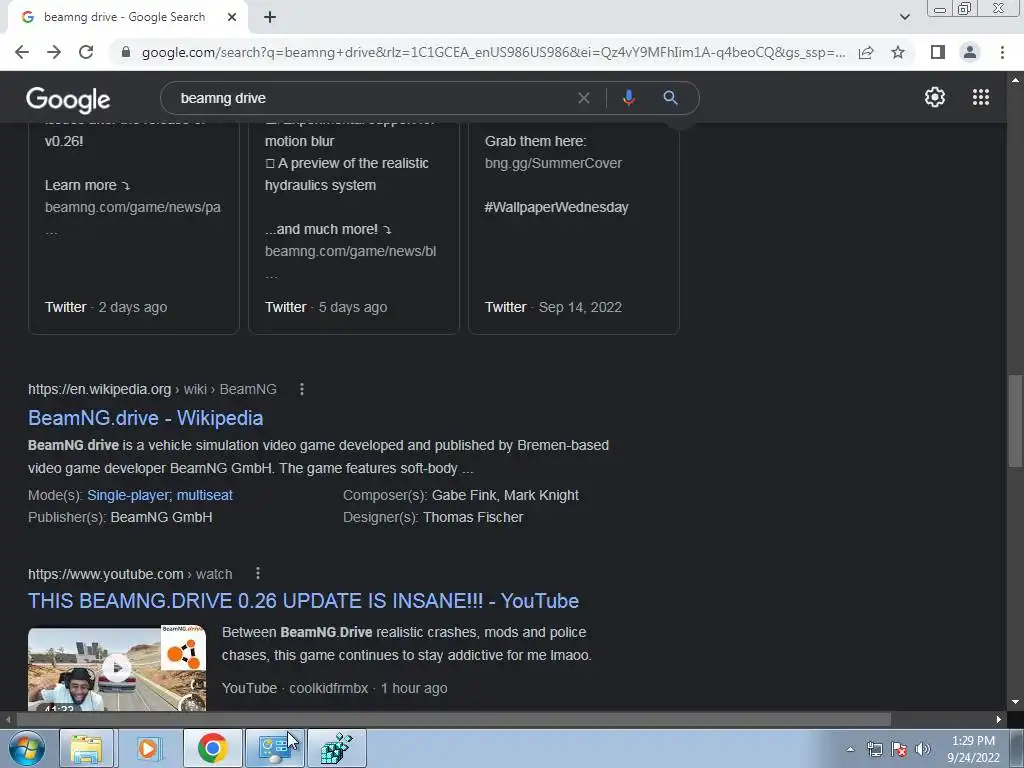Show hidden system tray icons
Screen dimensions: 1024x768
click(x=850, y=749)
